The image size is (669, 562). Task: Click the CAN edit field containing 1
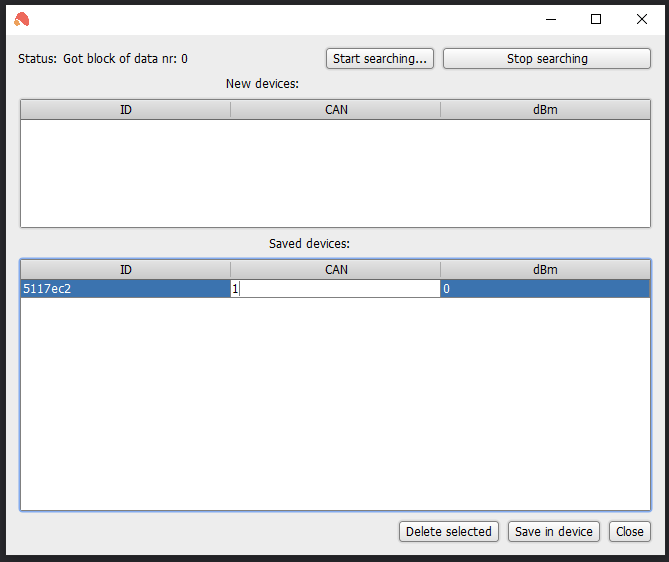click(x=335, y=289)
